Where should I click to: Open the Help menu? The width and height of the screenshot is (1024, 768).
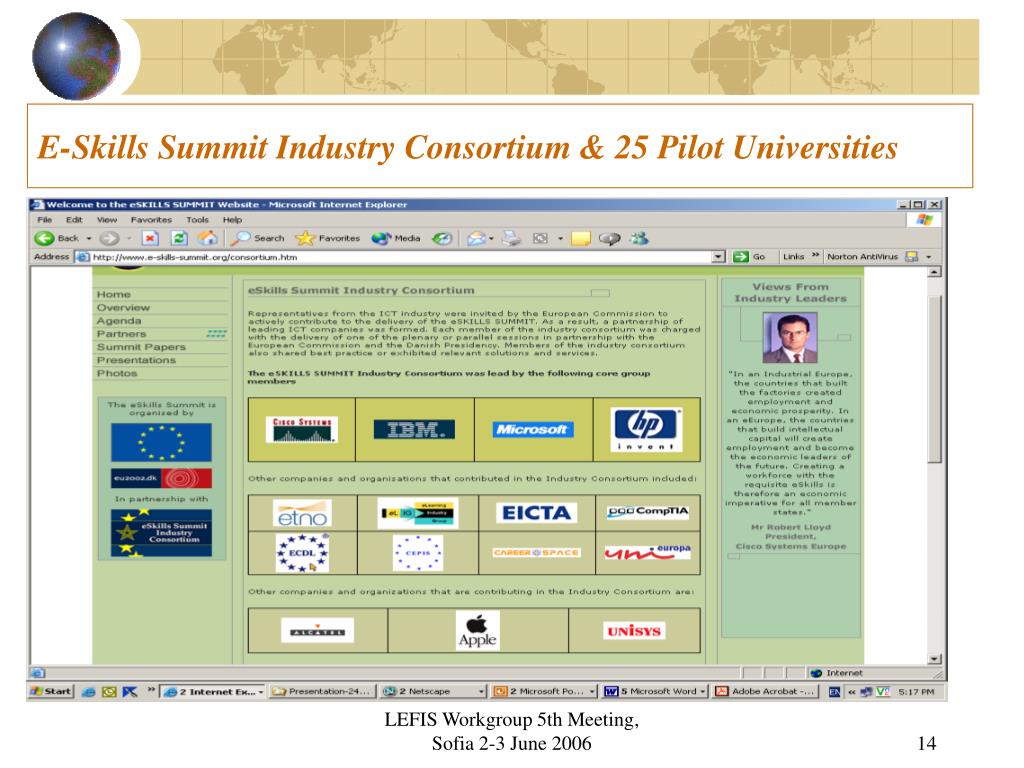point(232,220)
